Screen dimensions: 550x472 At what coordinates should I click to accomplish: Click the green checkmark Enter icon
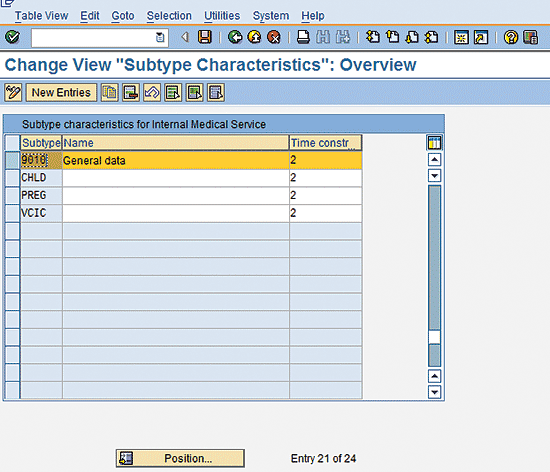pyautogui.click(x=13, y=37)
